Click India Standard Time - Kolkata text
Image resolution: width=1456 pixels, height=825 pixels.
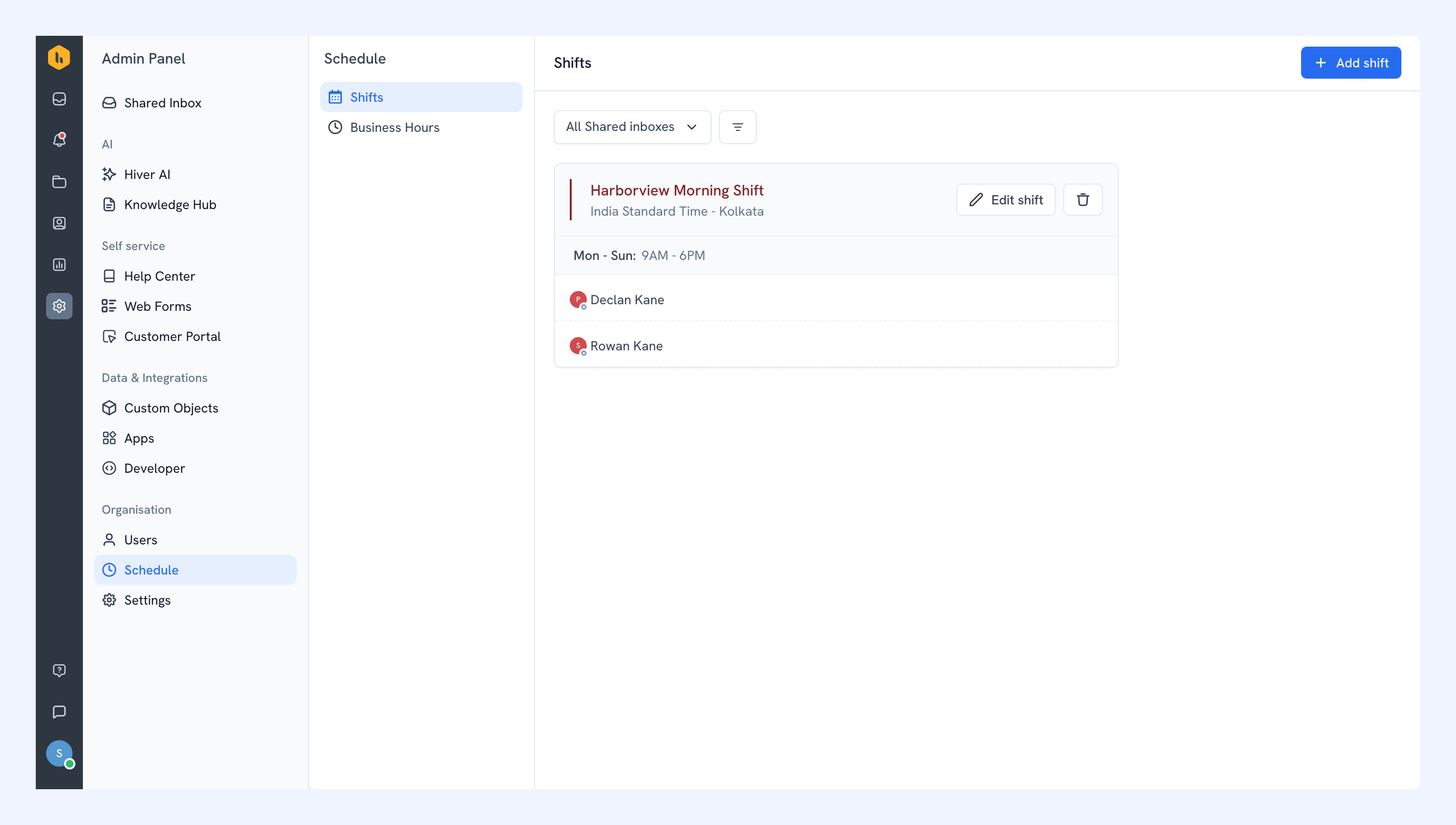(x=677, y=211)
